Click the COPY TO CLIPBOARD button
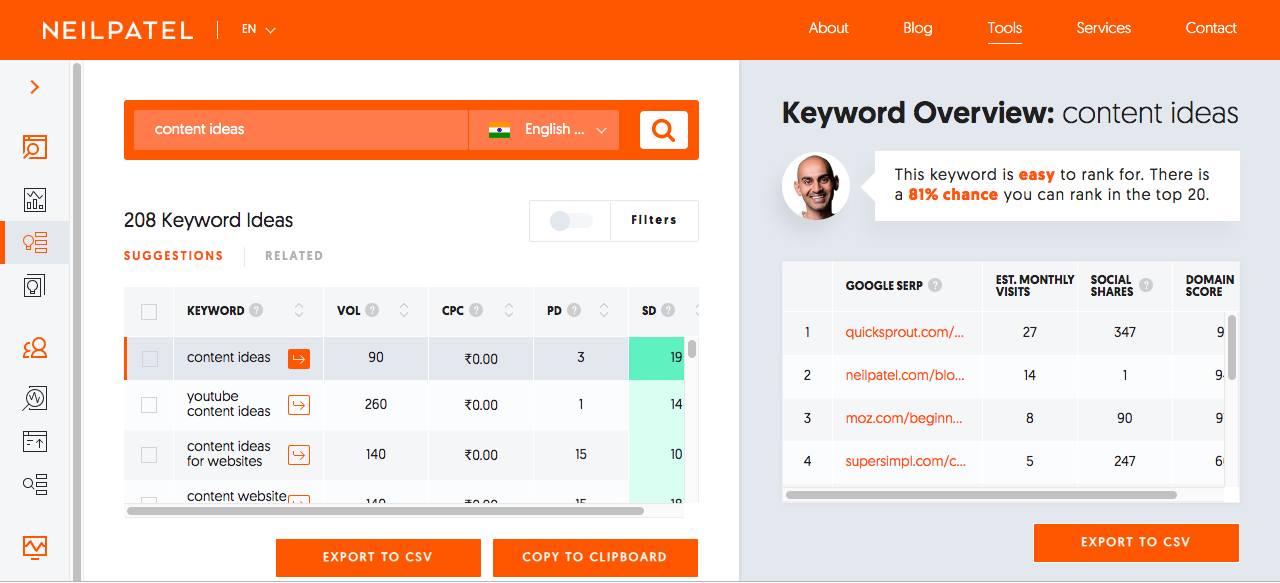Screen dimensions: 1280x583 [595, 558]
